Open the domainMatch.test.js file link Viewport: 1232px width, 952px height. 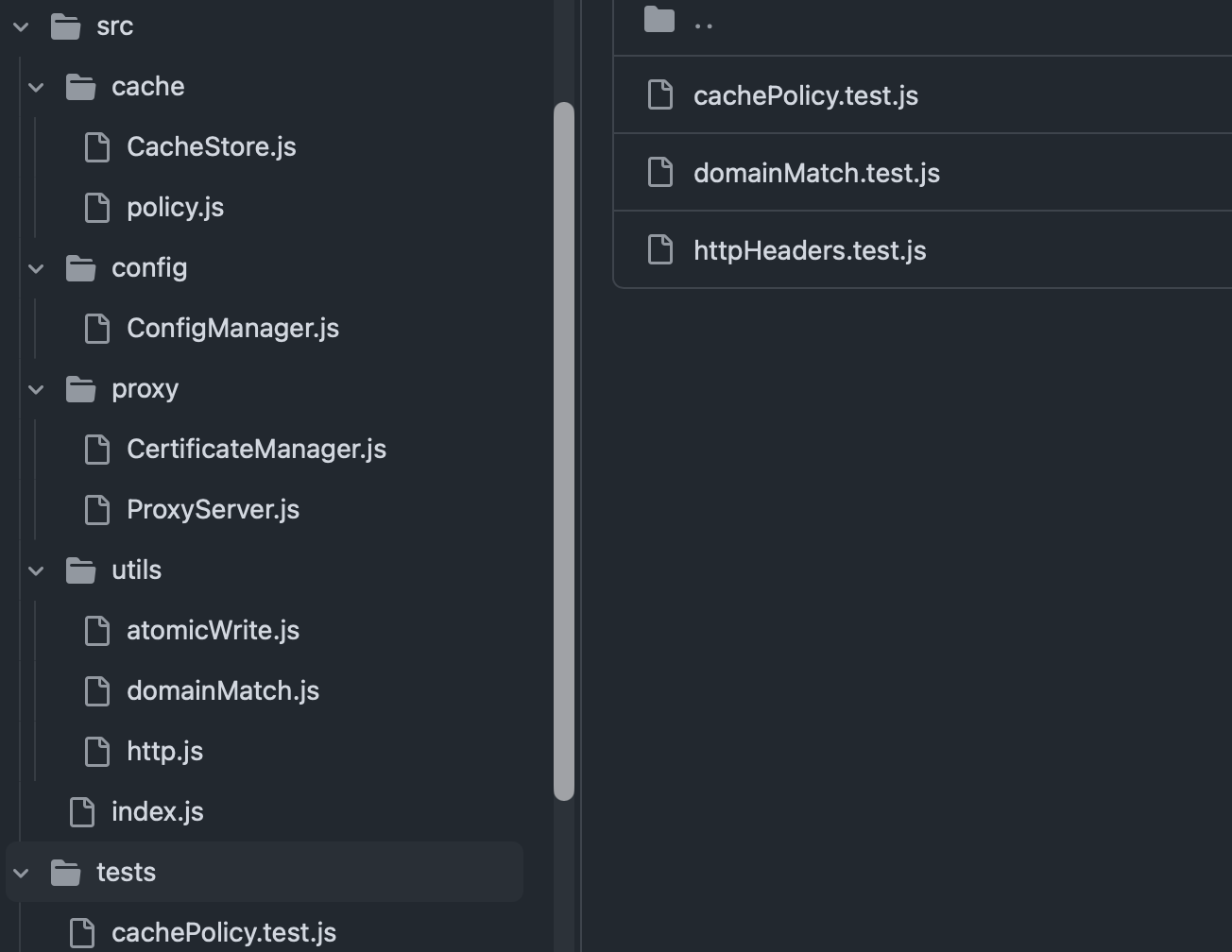[816, 173]
